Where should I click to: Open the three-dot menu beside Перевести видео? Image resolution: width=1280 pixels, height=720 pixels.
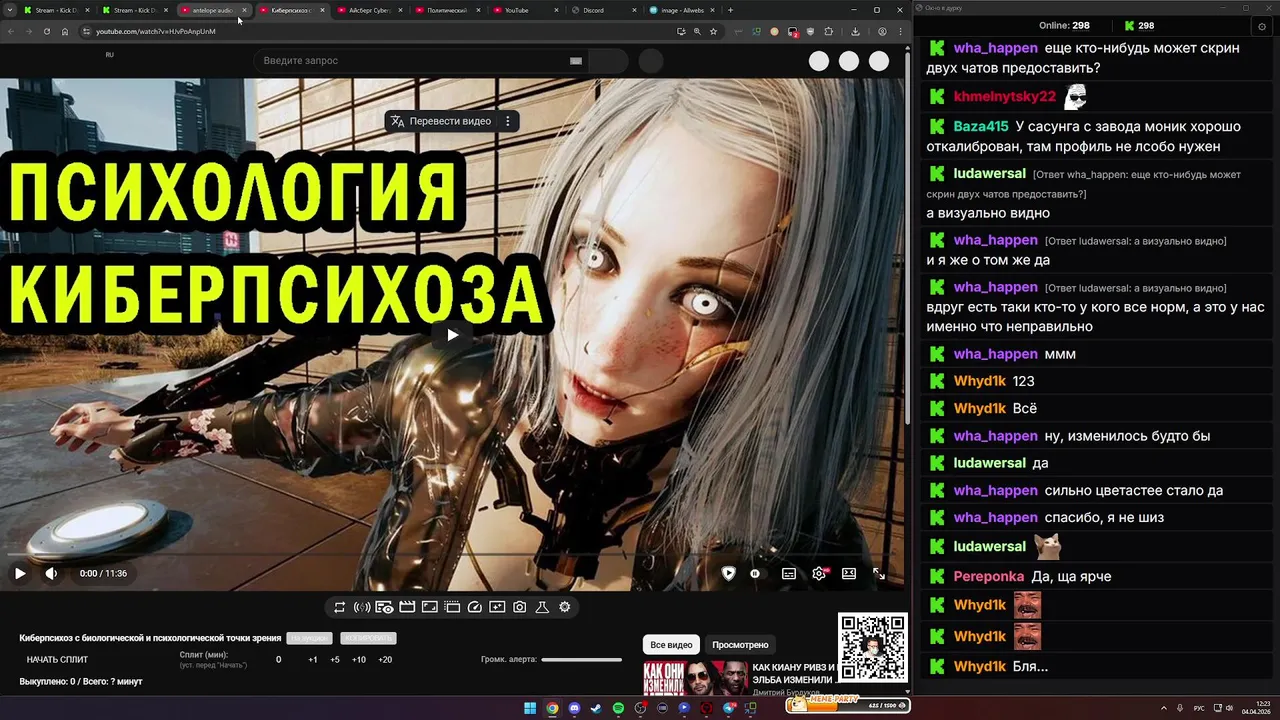pos(508,121)
